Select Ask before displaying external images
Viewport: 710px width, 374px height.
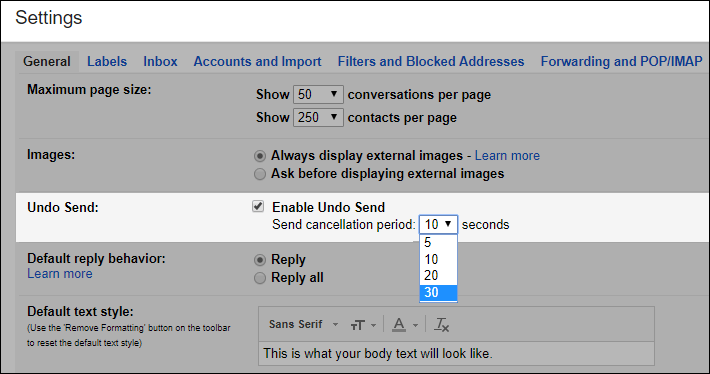tap(260, 174)
